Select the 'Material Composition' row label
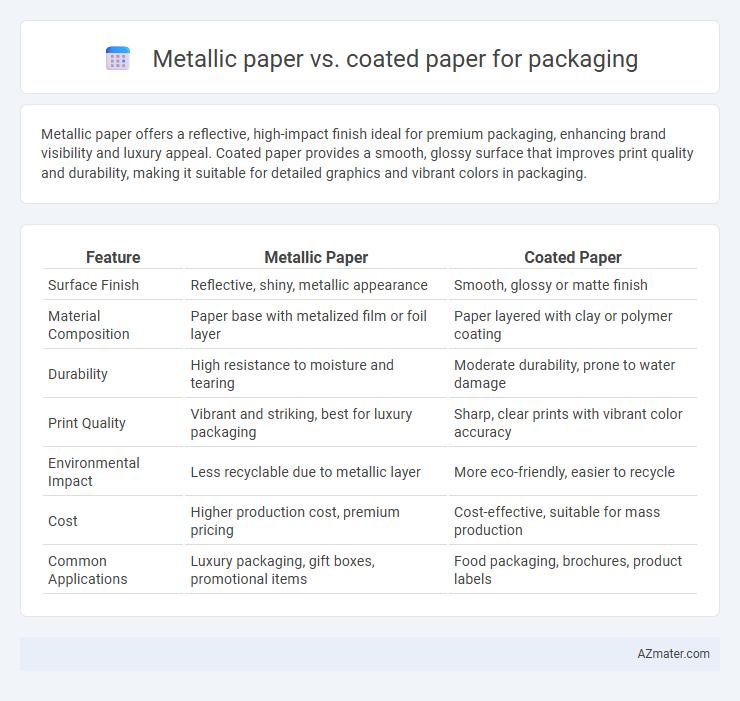This screenshot has height=701, width=740. (x=88, y=325)
